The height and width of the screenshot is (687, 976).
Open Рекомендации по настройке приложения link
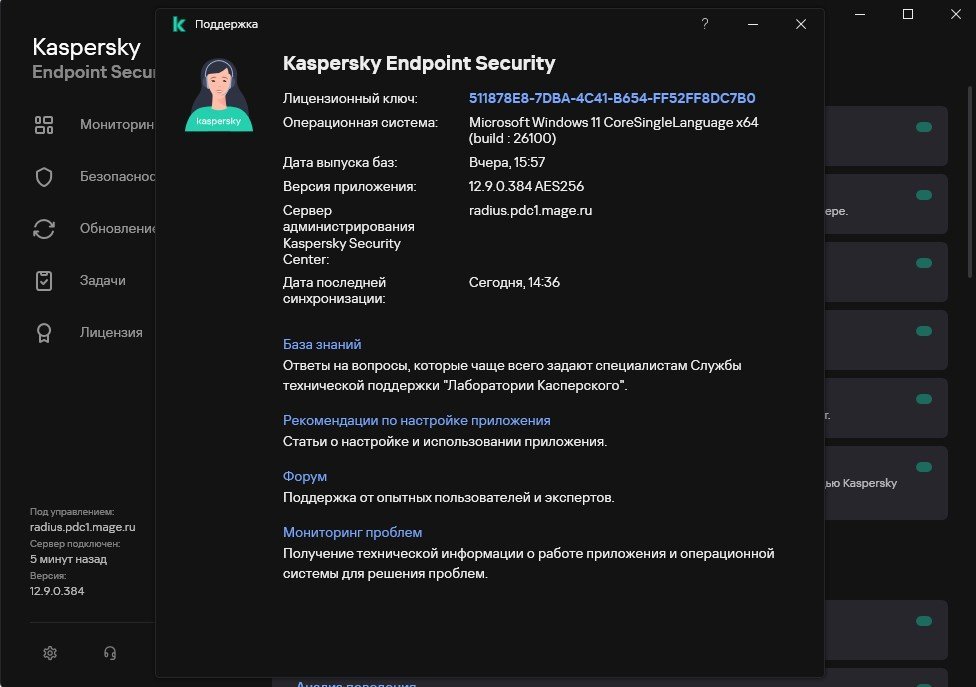click(x=416, y=420)
